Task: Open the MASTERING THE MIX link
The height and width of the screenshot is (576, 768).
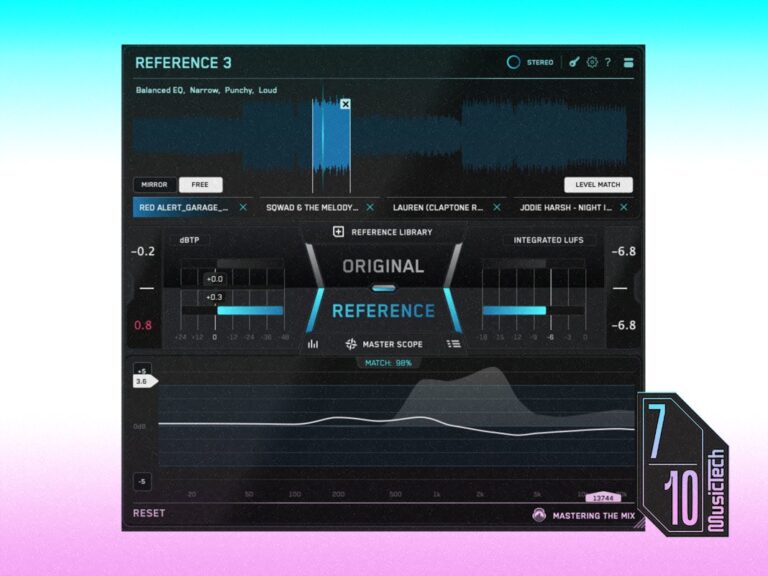Action: [594, 516]
